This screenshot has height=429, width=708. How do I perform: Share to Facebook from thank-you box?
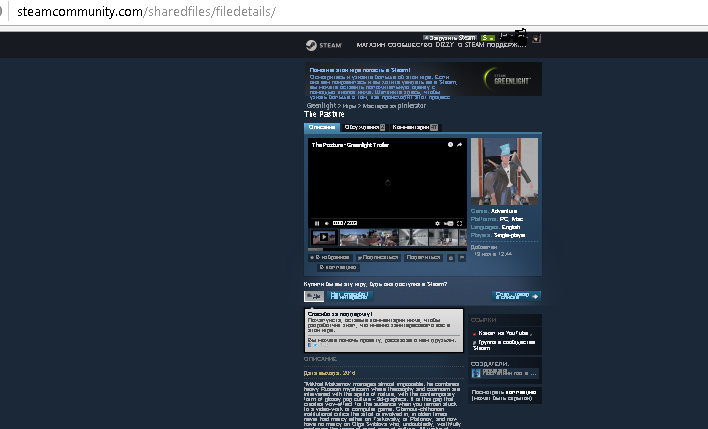310,345
